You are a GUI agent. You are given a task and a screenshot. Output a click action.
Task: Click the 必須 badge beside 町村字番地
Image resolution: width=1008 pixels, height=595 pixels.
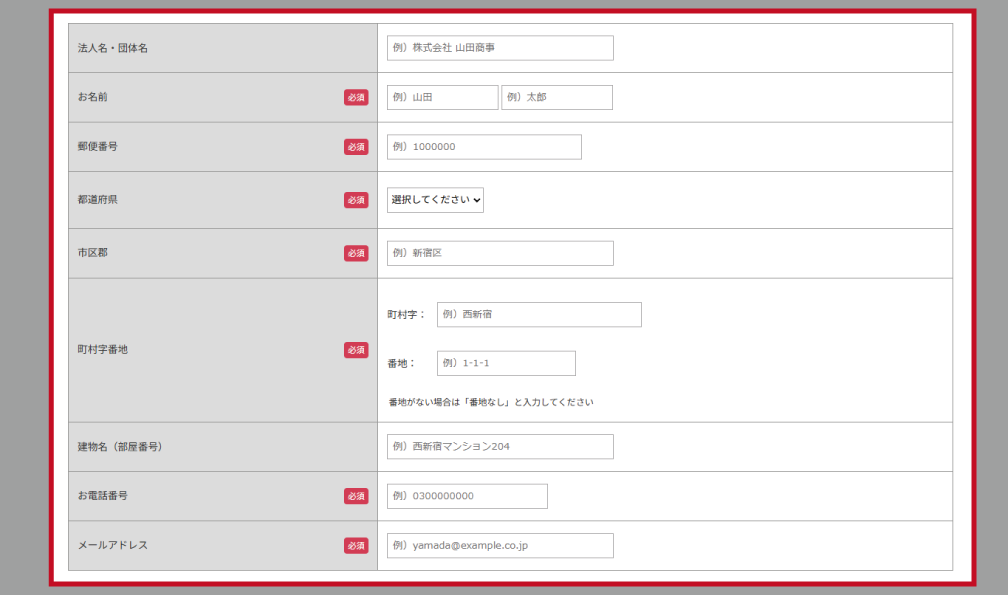coord(356,350)
